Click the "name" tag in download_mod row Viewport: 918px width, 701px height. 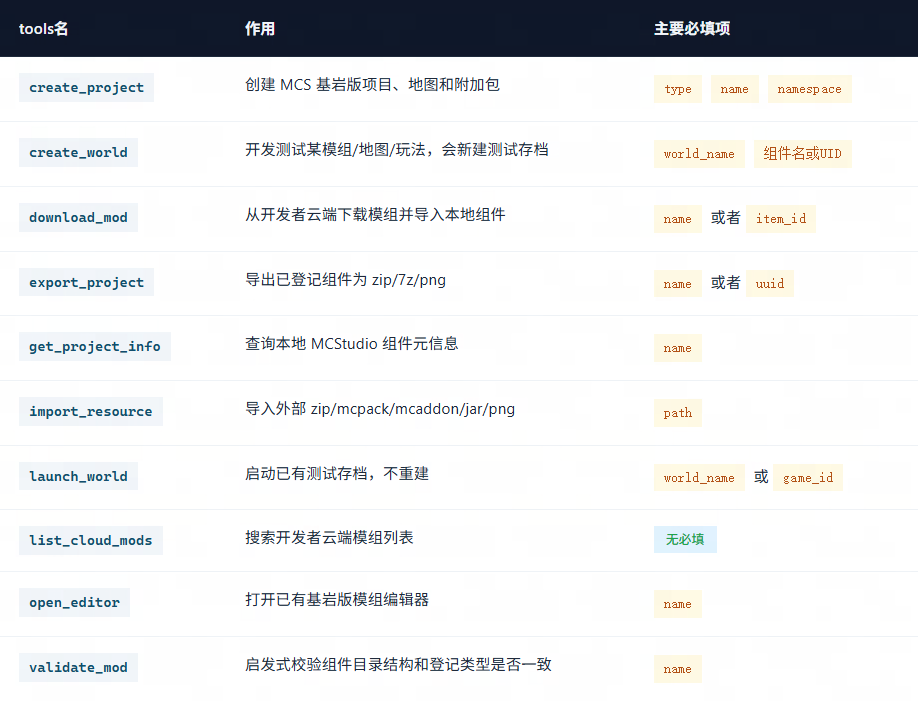[x=678, y=219]
